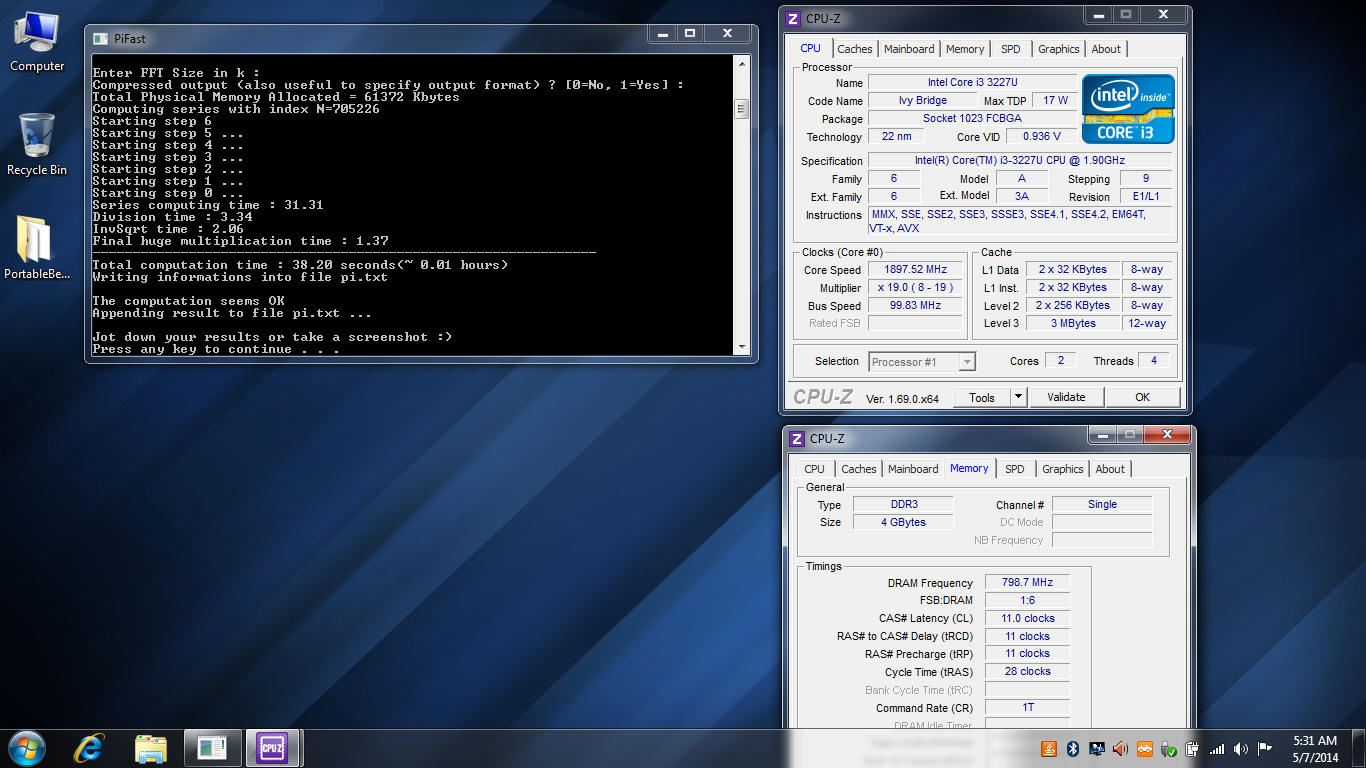
Task: Click PiFast scrollbar up arrow
Action: point(741,63)
